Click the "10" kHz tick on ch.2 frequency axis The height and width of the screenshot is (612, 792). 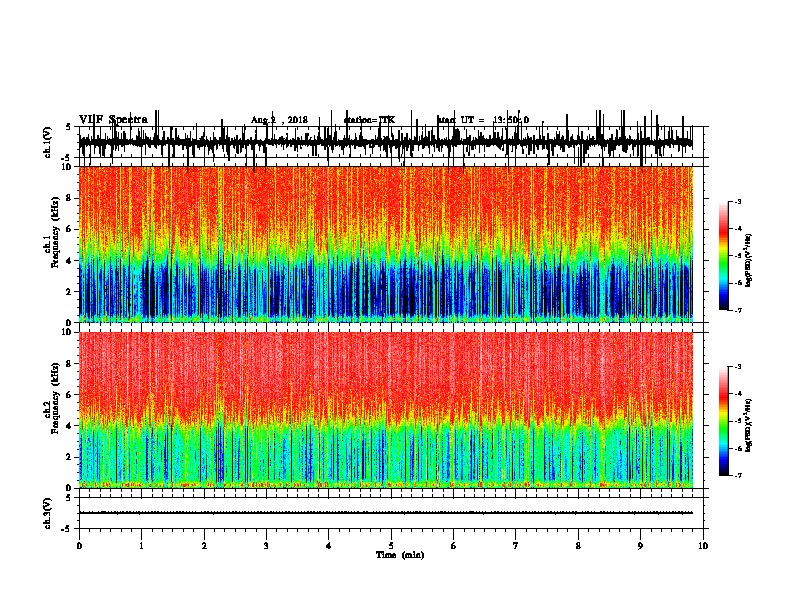tap(66, 332)
